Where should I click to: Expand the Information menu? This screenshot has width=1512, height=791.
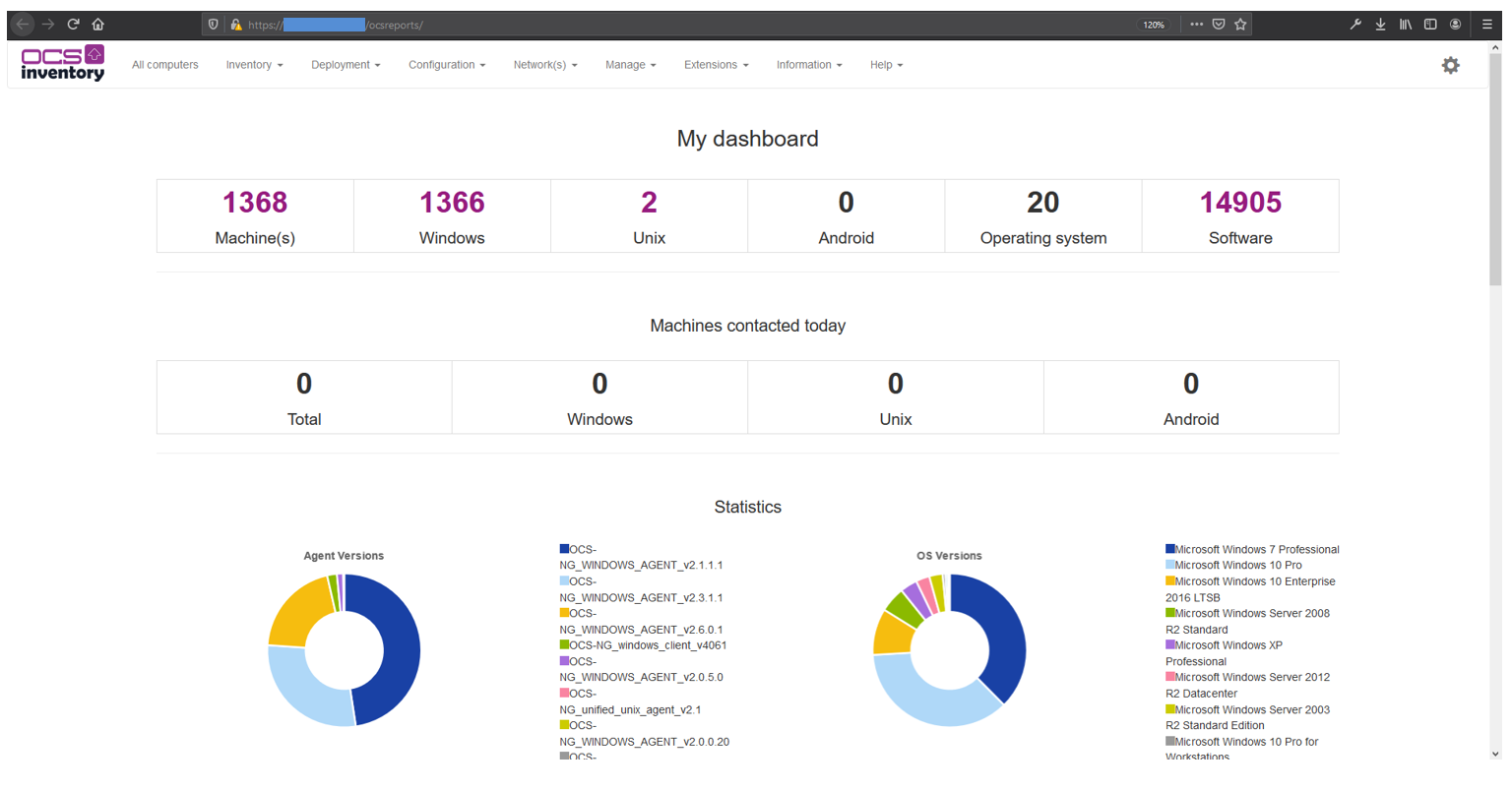point(809,65)
